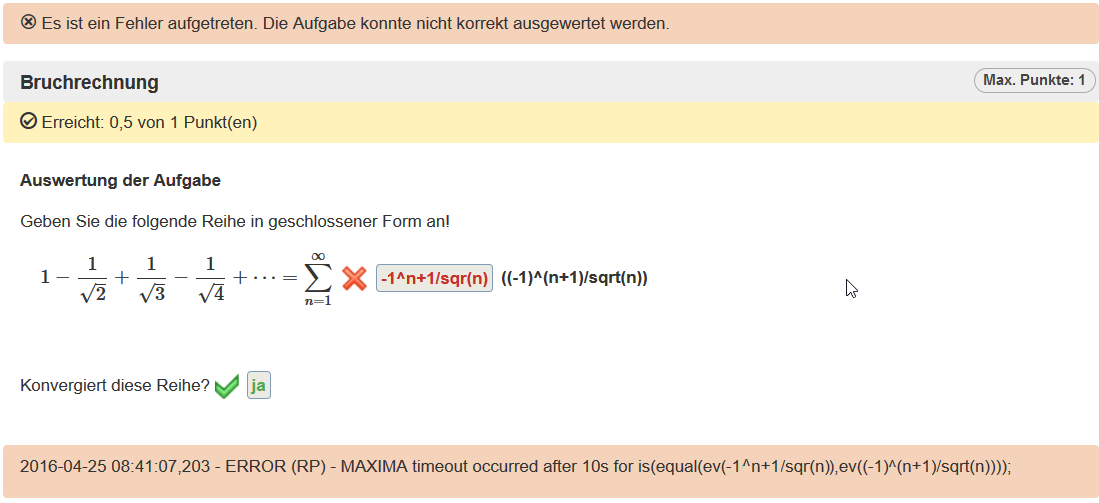Click the one over square root of 2 fraction
Screen dimensions: 1099x503
point(93,279)
